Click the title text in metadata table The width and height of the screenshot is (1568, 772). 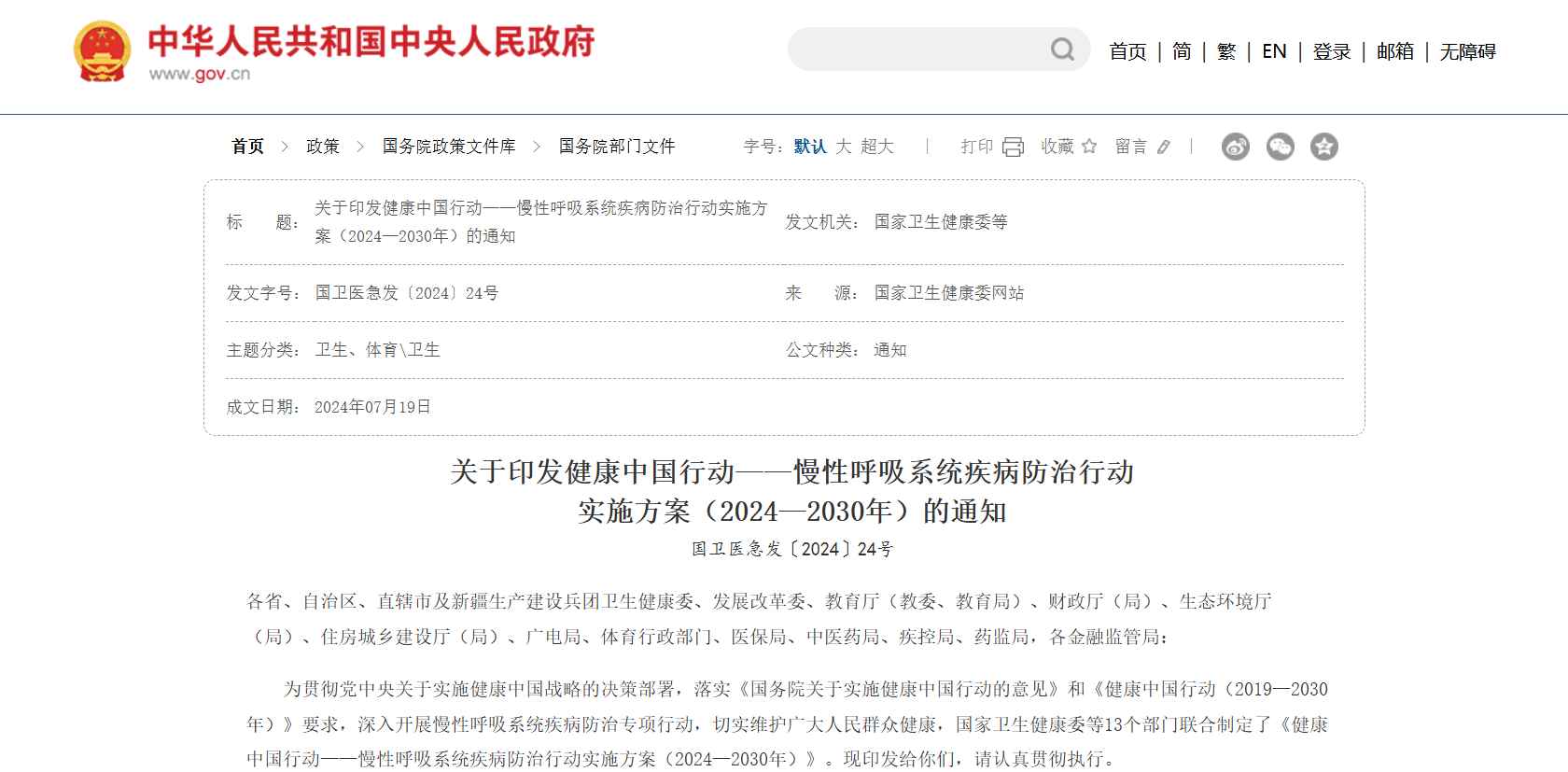pos(541,222)
